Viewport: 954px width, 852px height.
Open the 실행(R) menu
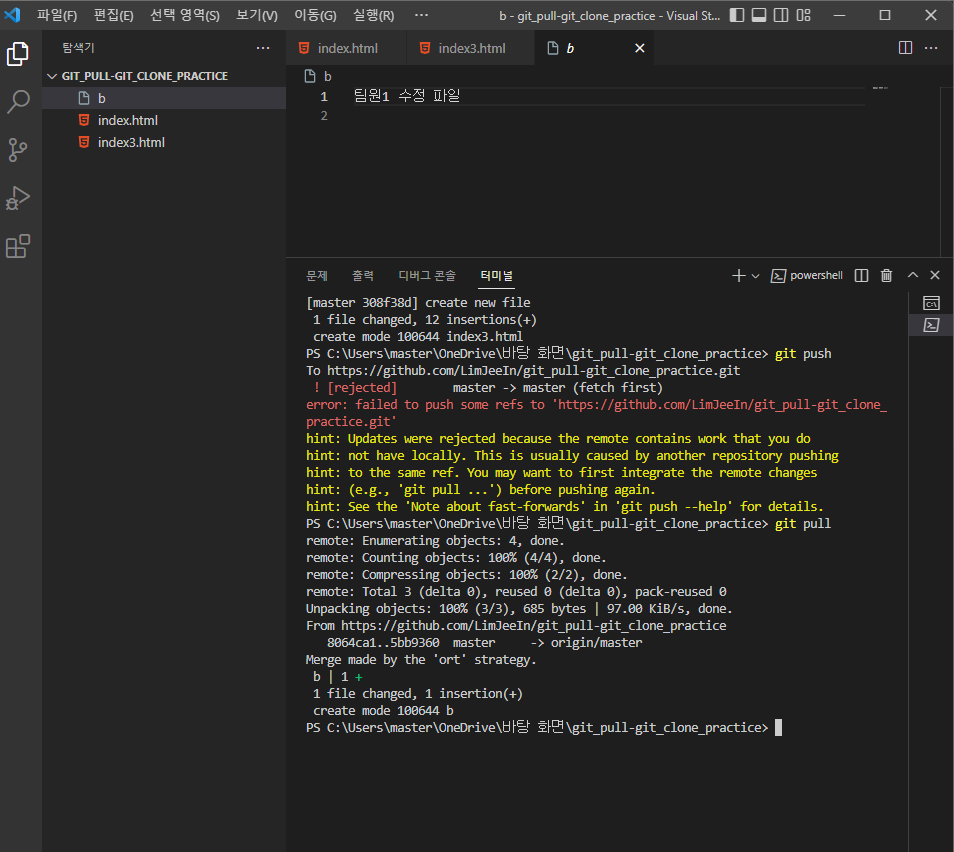(x=373, y=15)
